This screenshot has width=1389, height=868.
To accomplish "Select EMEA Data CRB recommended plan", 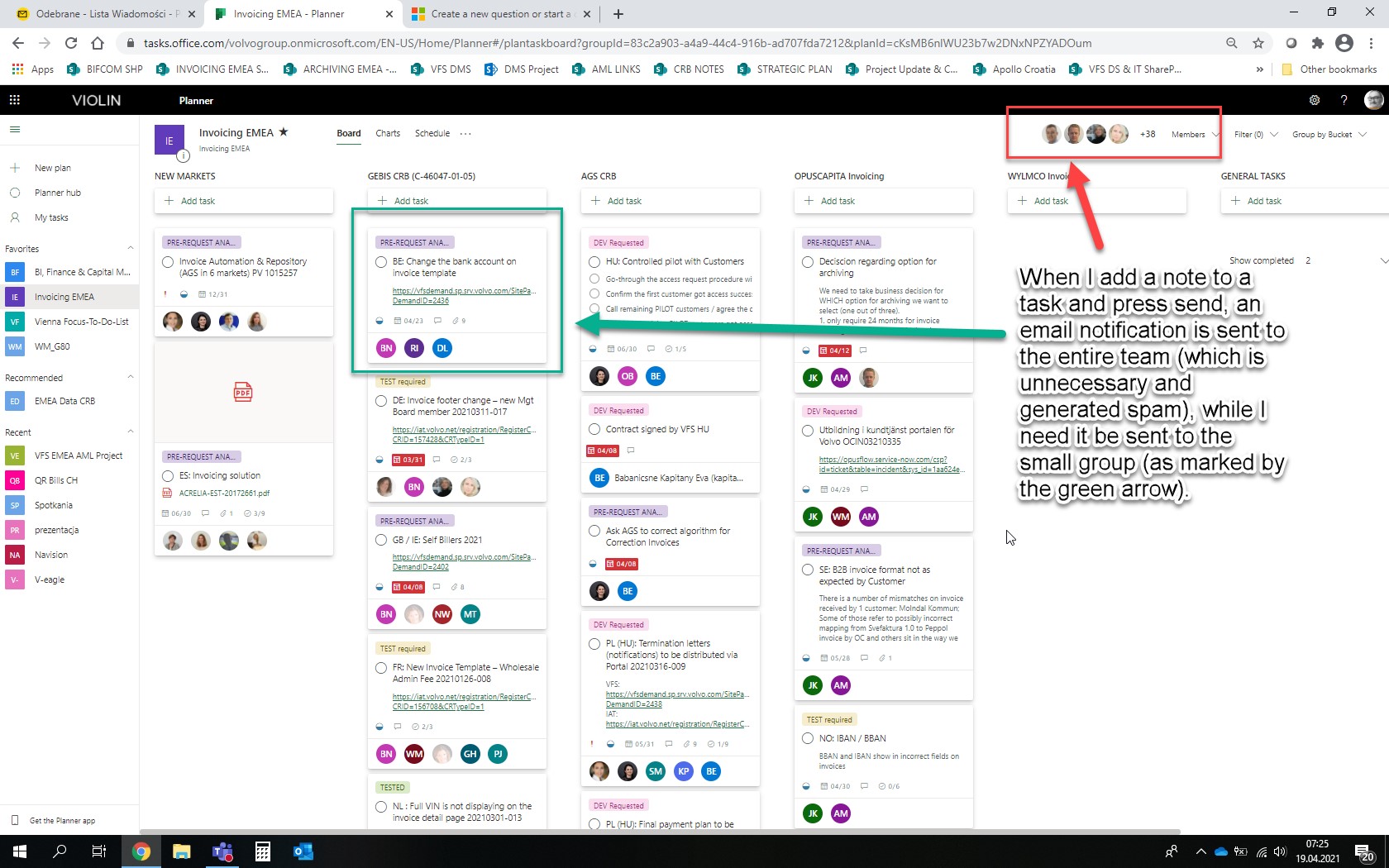I will pos(69,401).
